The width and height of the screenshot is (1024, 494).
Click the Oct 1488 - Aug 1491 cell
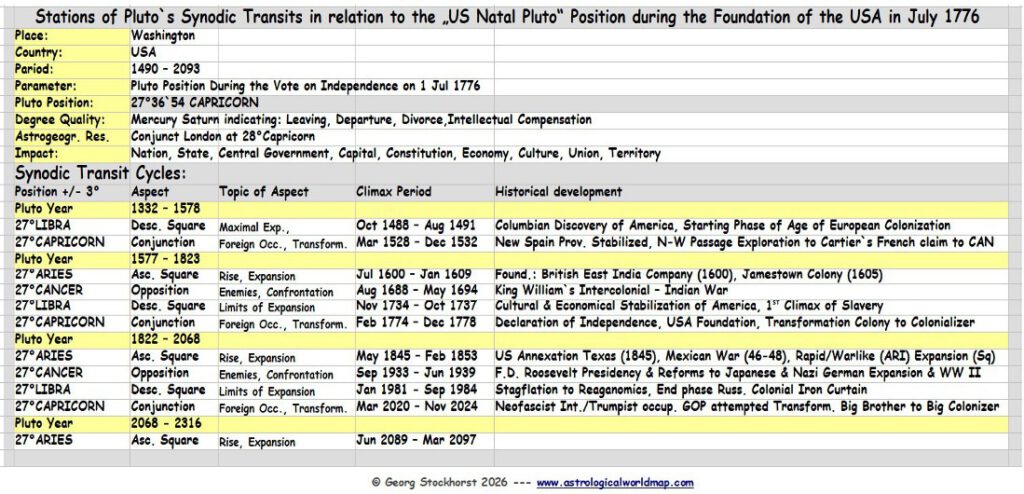coord(424,225)
